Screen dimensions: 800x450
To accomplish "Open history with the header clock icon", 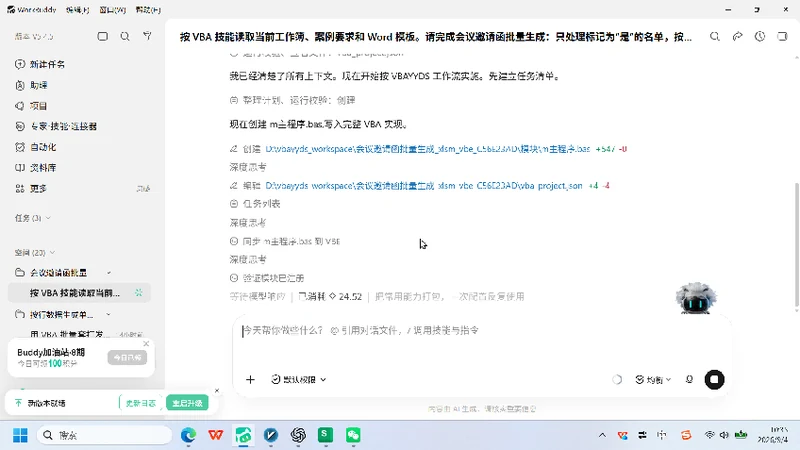I will pos(760,36).
